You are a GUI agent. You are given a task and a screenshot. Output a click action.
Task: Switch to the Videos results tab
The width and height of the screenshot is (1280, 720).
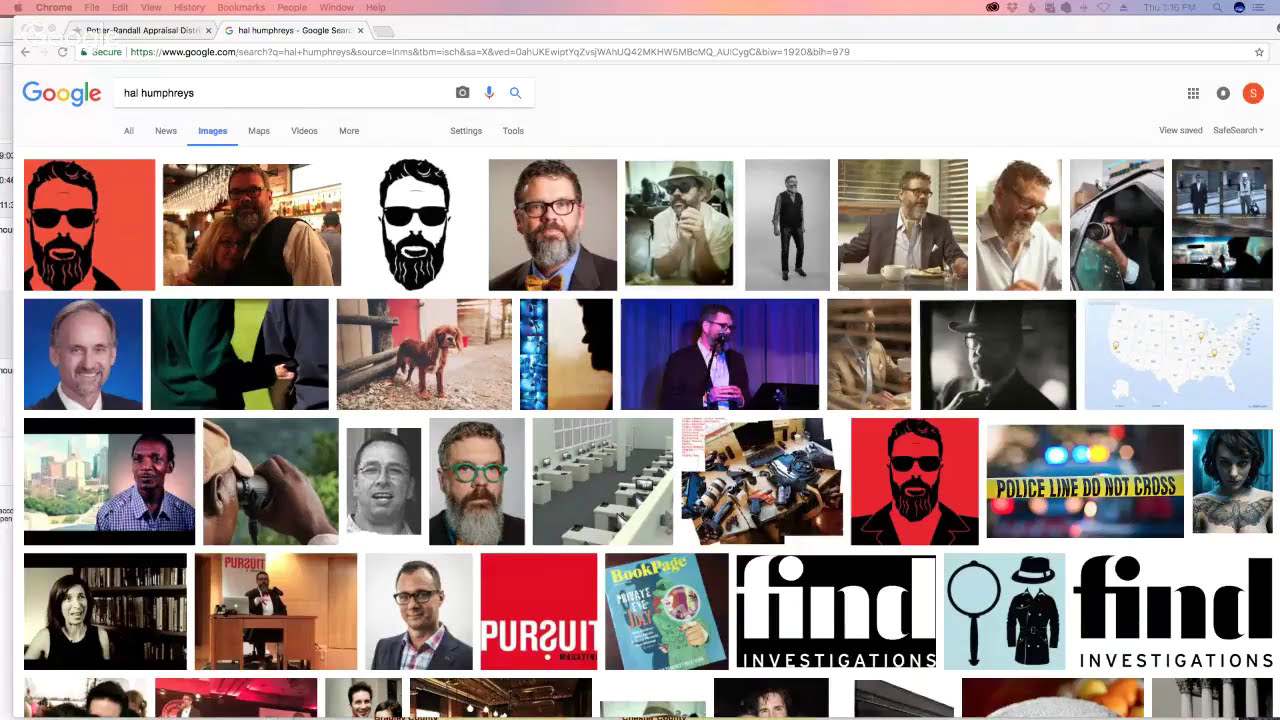[304, 131]
